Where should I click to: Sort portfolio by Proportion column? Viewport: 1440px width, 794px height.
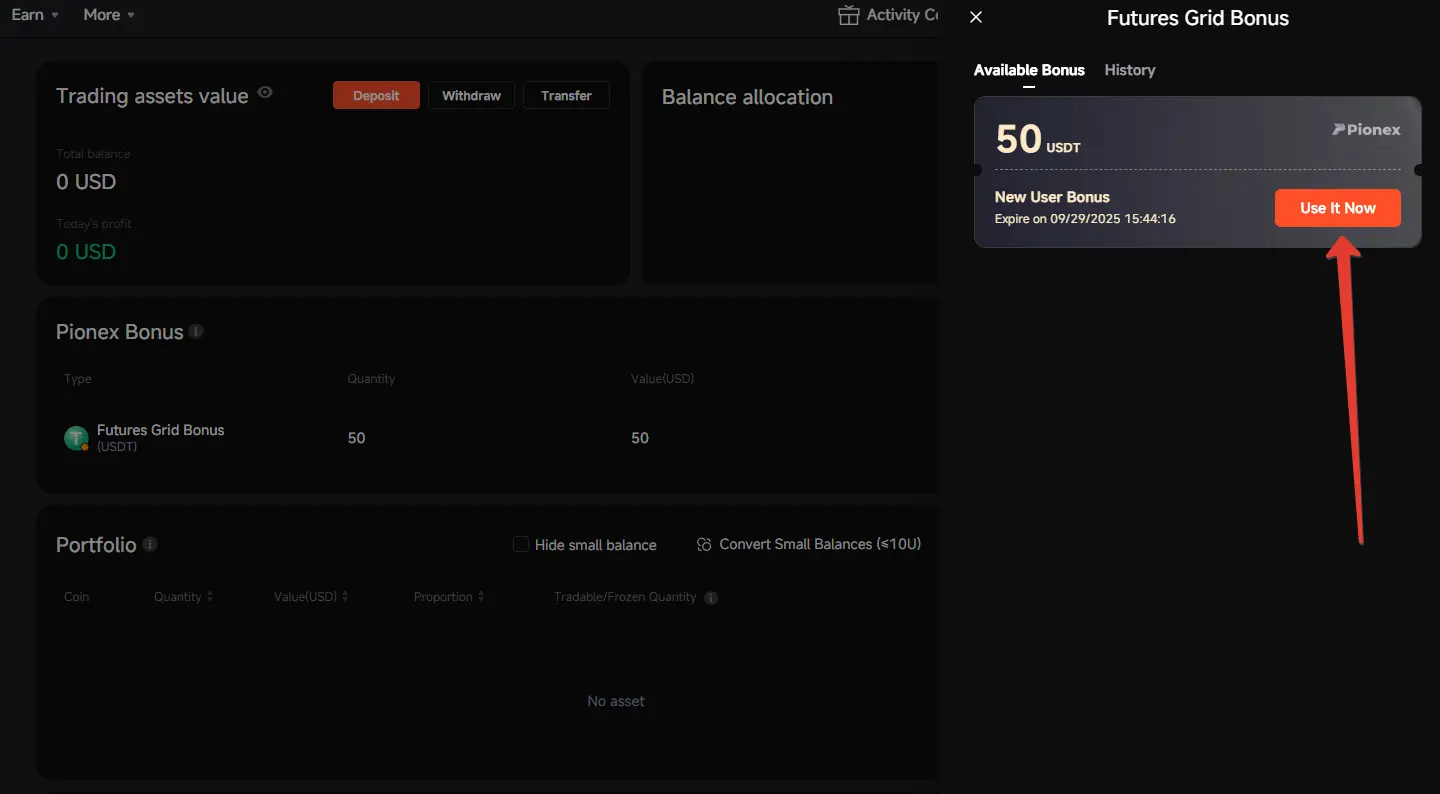[449, 597]
